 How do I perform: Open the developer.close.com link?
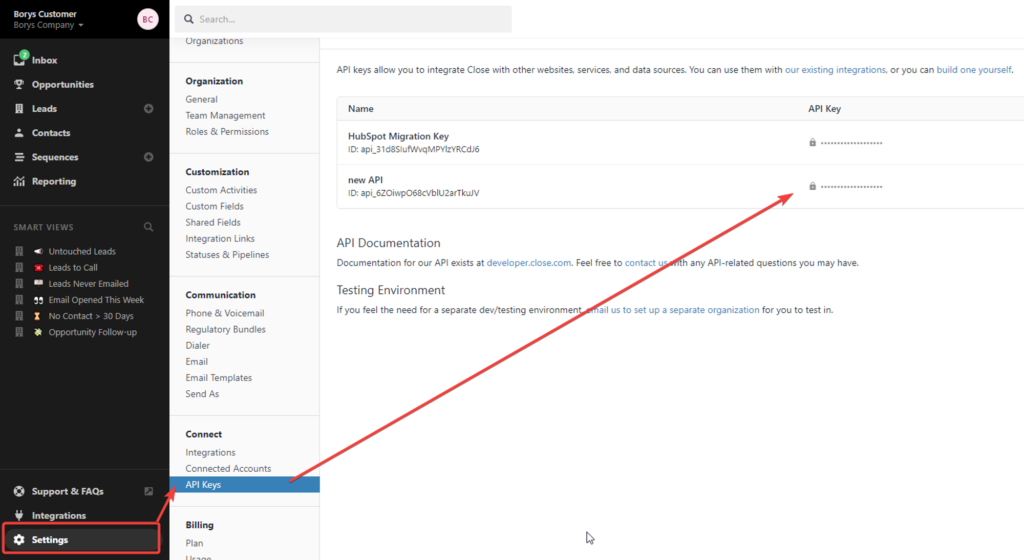[528, 262]
